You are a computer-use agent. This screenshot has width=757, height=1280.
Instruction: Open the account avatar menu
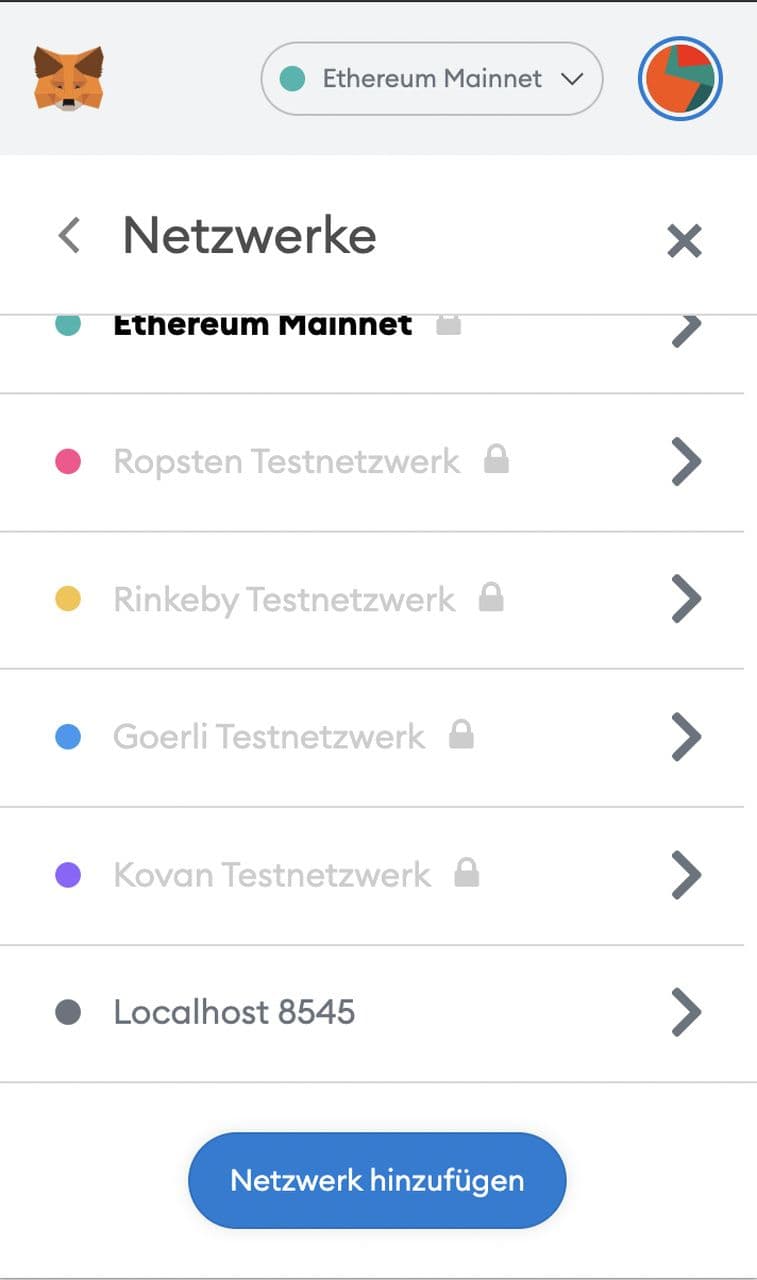pos(680,78)
